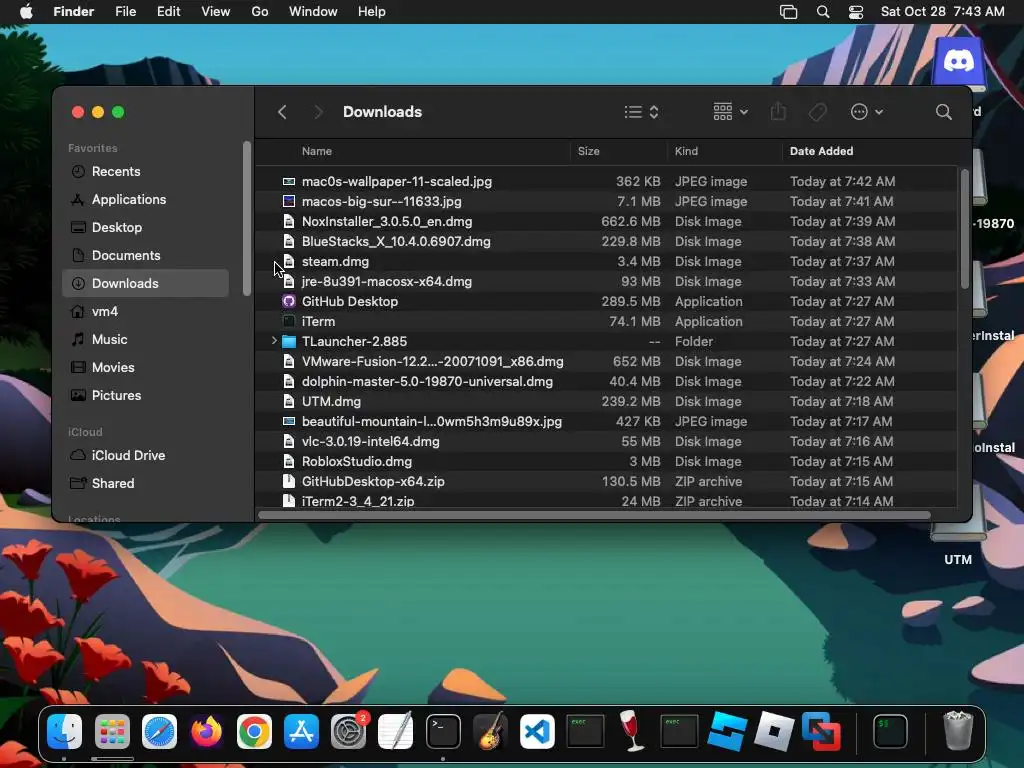Open Control Center in menu bar

[x=856, y=12]
